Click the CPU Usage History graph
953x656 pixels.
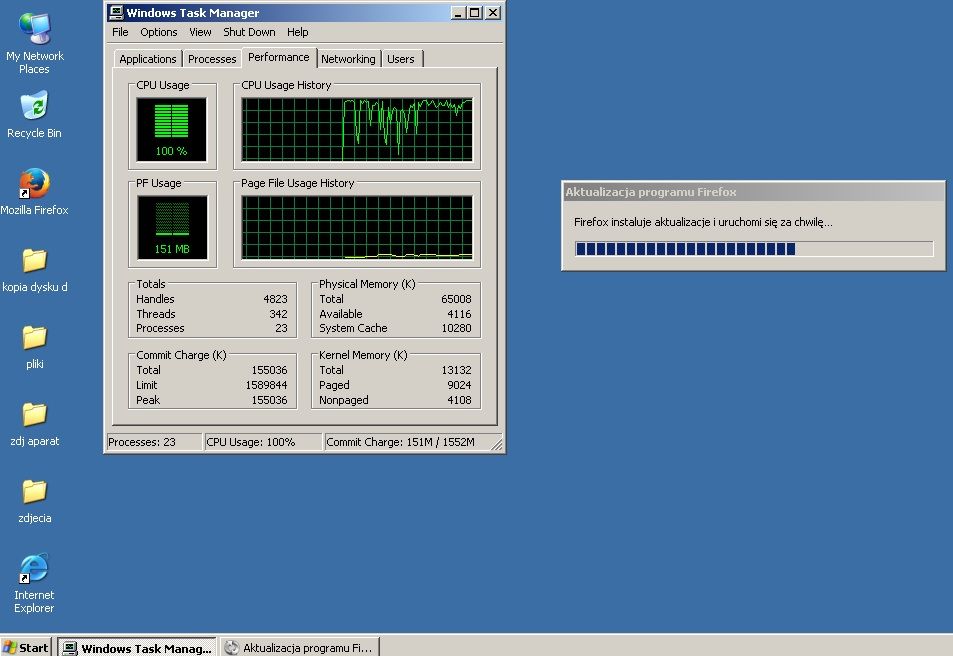357,129
